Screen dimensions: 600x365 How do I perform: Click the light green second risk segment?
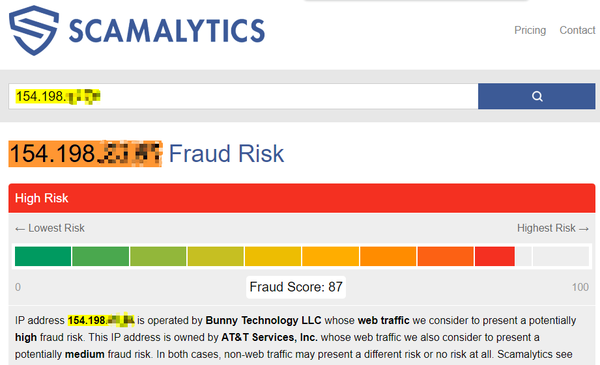click(x=100, y=256)
